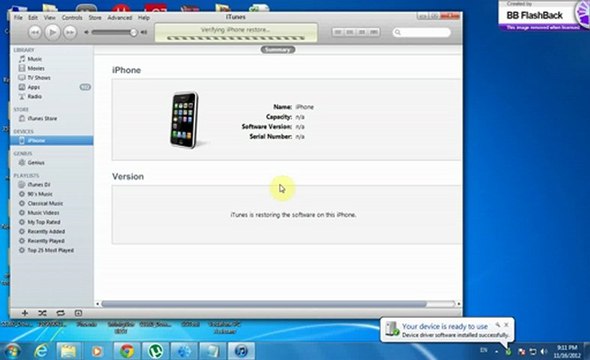Switch to the fourth view mode button
This screenshot has height=360, width=590.
(374, 32)
